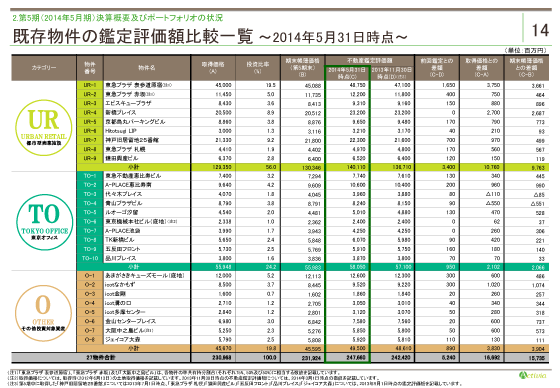Screen dimensions: 560x388
Task: Click the UR Urban Retail circle logo
Action: click(x=44, y=128)
